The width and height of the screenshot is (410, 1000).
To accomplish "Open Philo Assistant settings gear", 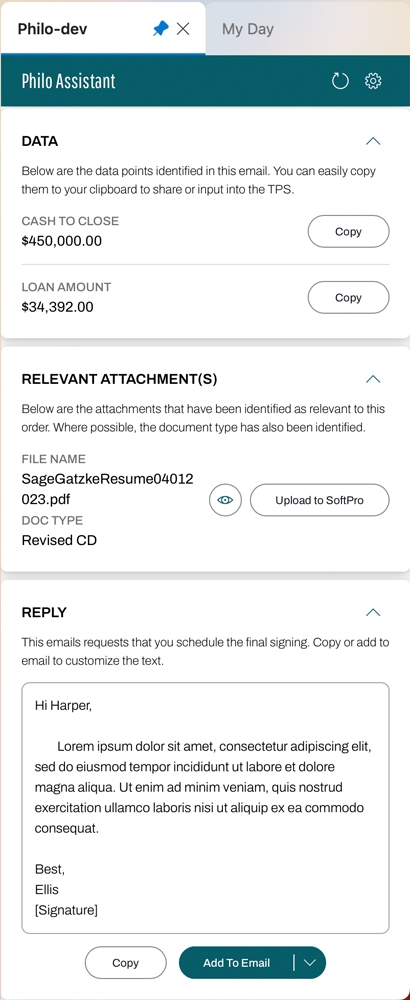I will pyautogui.click(x=373, y=81).
